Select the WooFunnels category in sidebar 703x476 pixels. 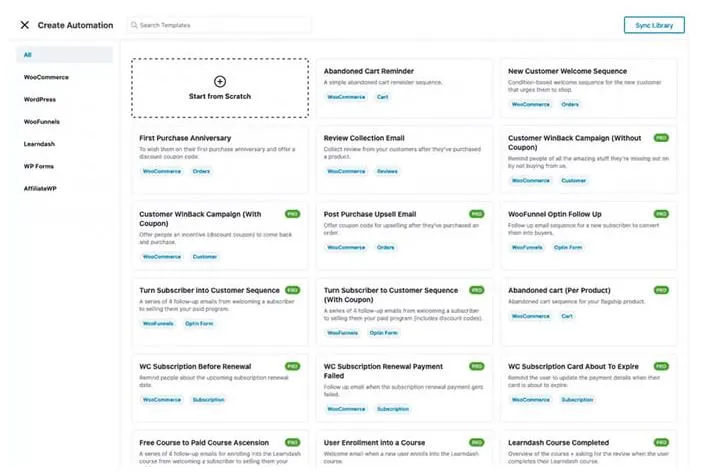(x=42, y=121)
